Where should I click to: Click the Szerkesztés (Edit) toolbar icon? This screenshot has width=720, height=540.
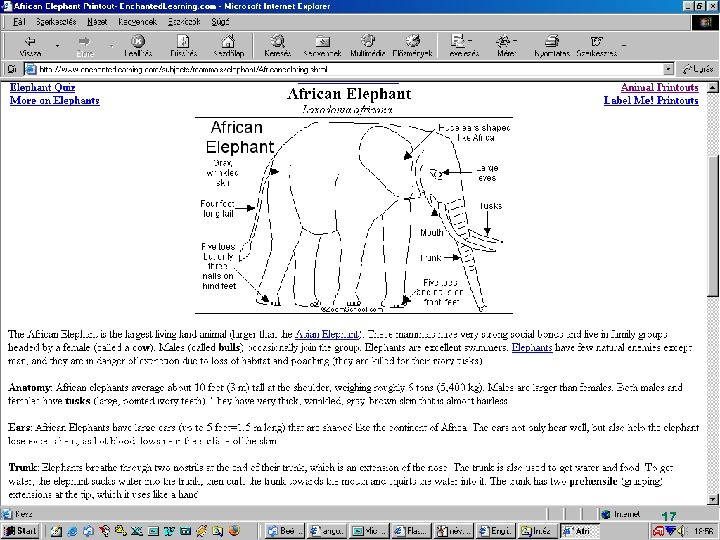click(x=596, y=45)
